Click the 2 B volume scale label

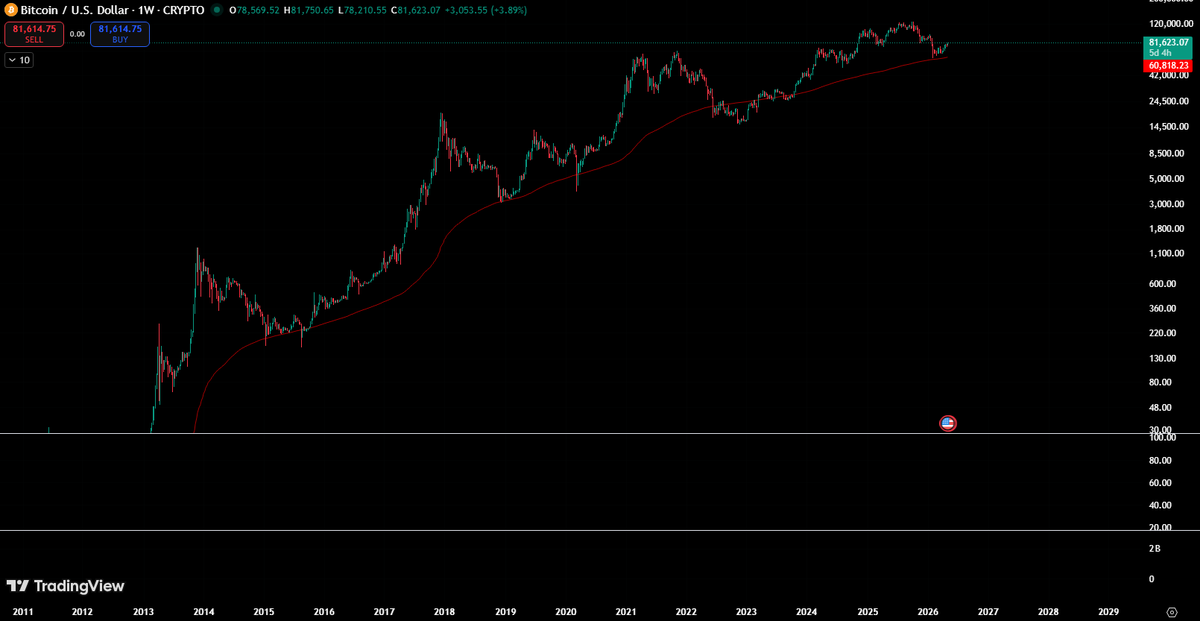click(x=1155, y=549)
